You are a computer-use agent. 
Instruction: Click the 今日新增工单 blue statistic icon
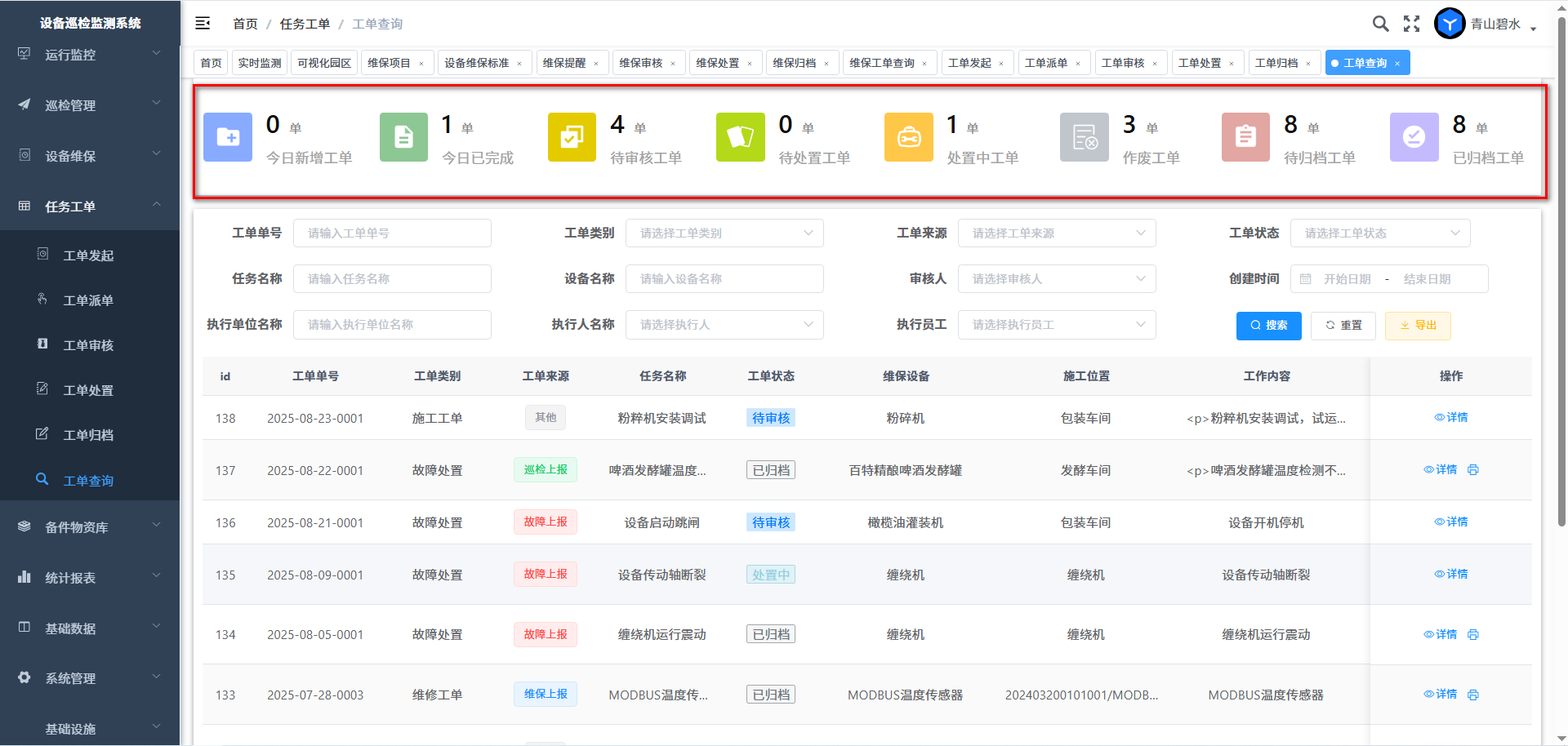[x=227, y=137]
